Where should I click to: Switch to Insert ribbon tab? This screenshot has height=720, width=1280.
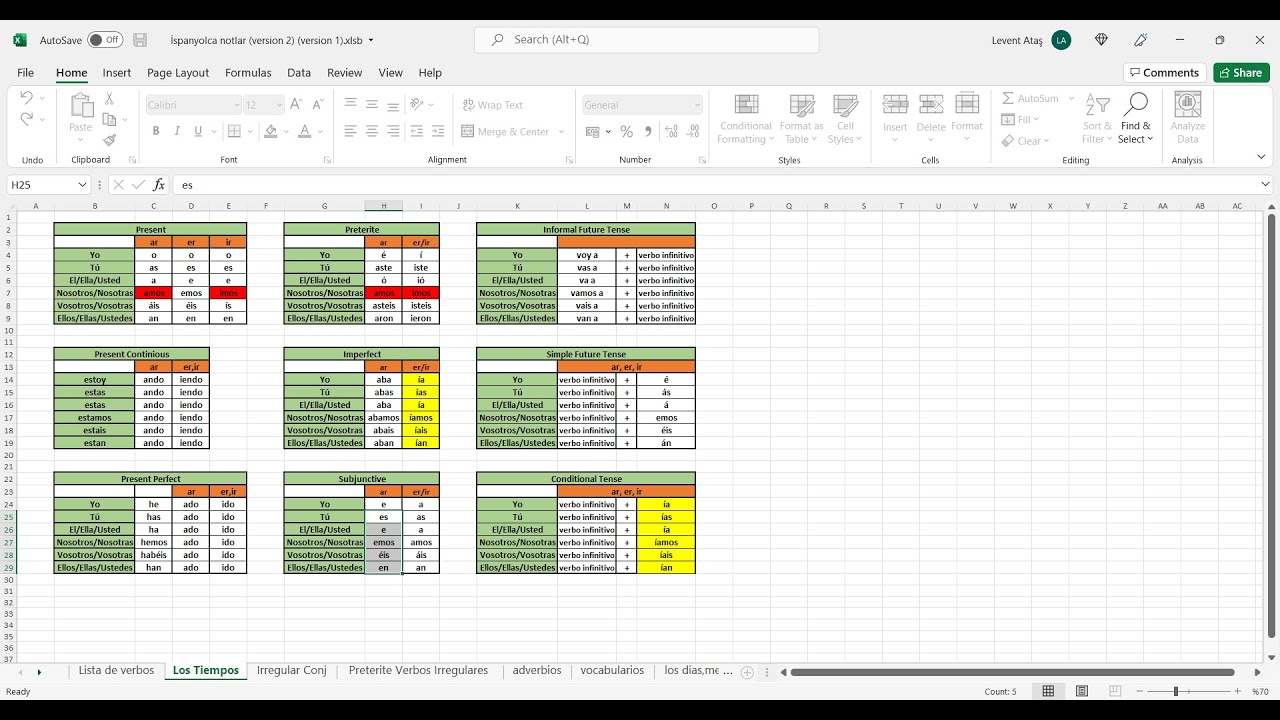pos(117,73)
